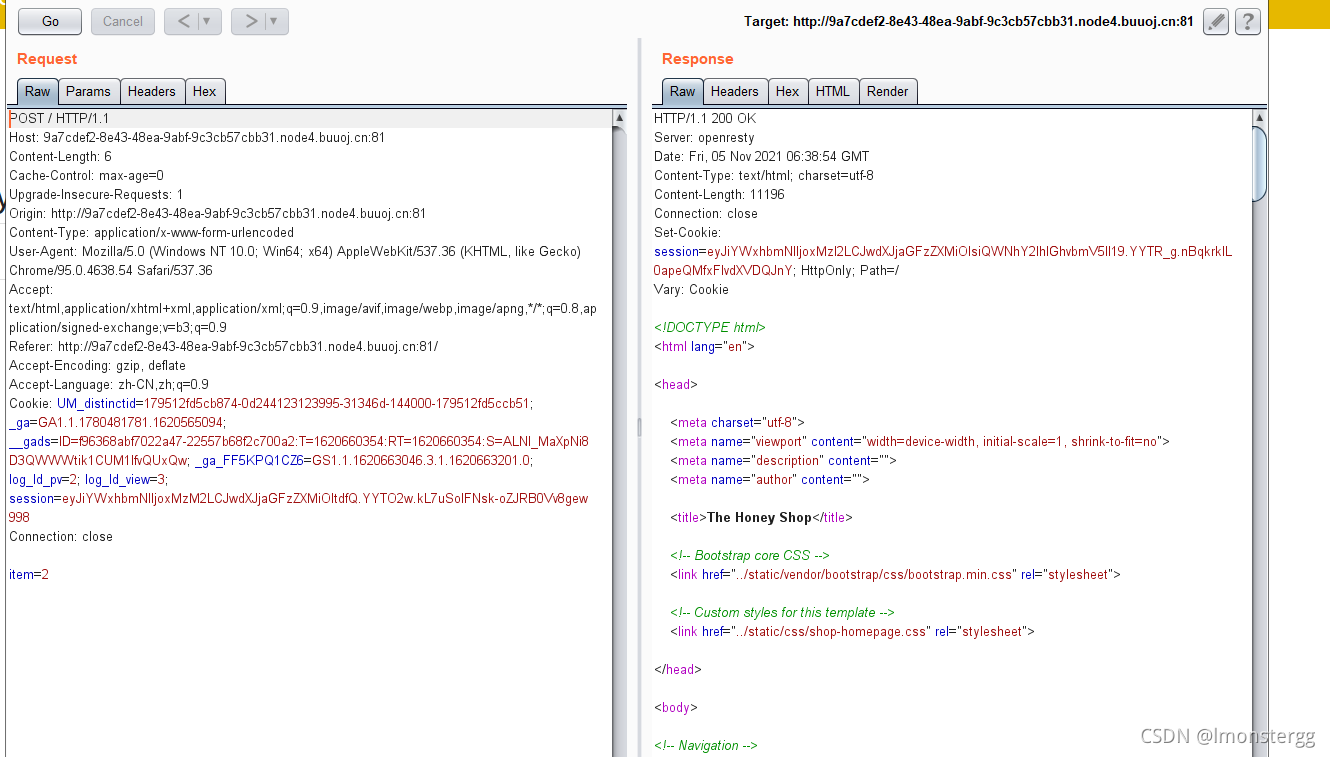The height and width of the screenshot is (757, 1330).
Task: Edit target with the pencil icon
Action: click(1215, 21)
